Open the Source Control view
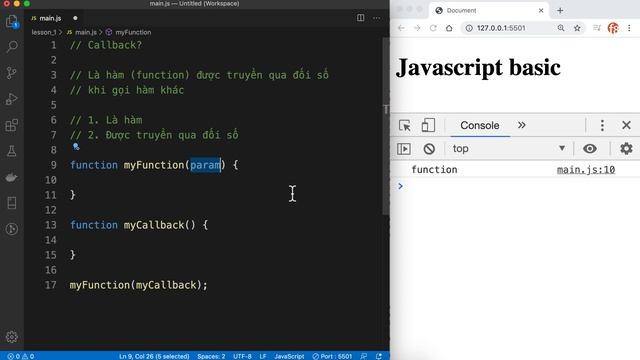 pos(12,73)
